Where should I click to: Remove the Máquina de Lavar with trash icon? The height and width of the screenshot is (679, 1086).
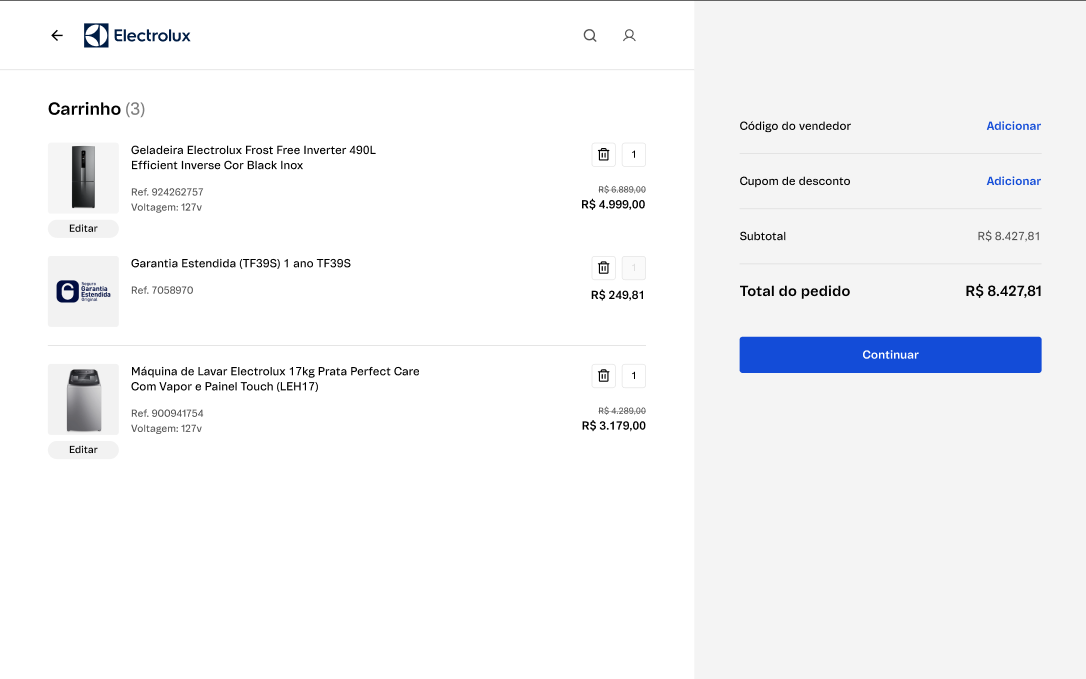click(x=603, y=375)
